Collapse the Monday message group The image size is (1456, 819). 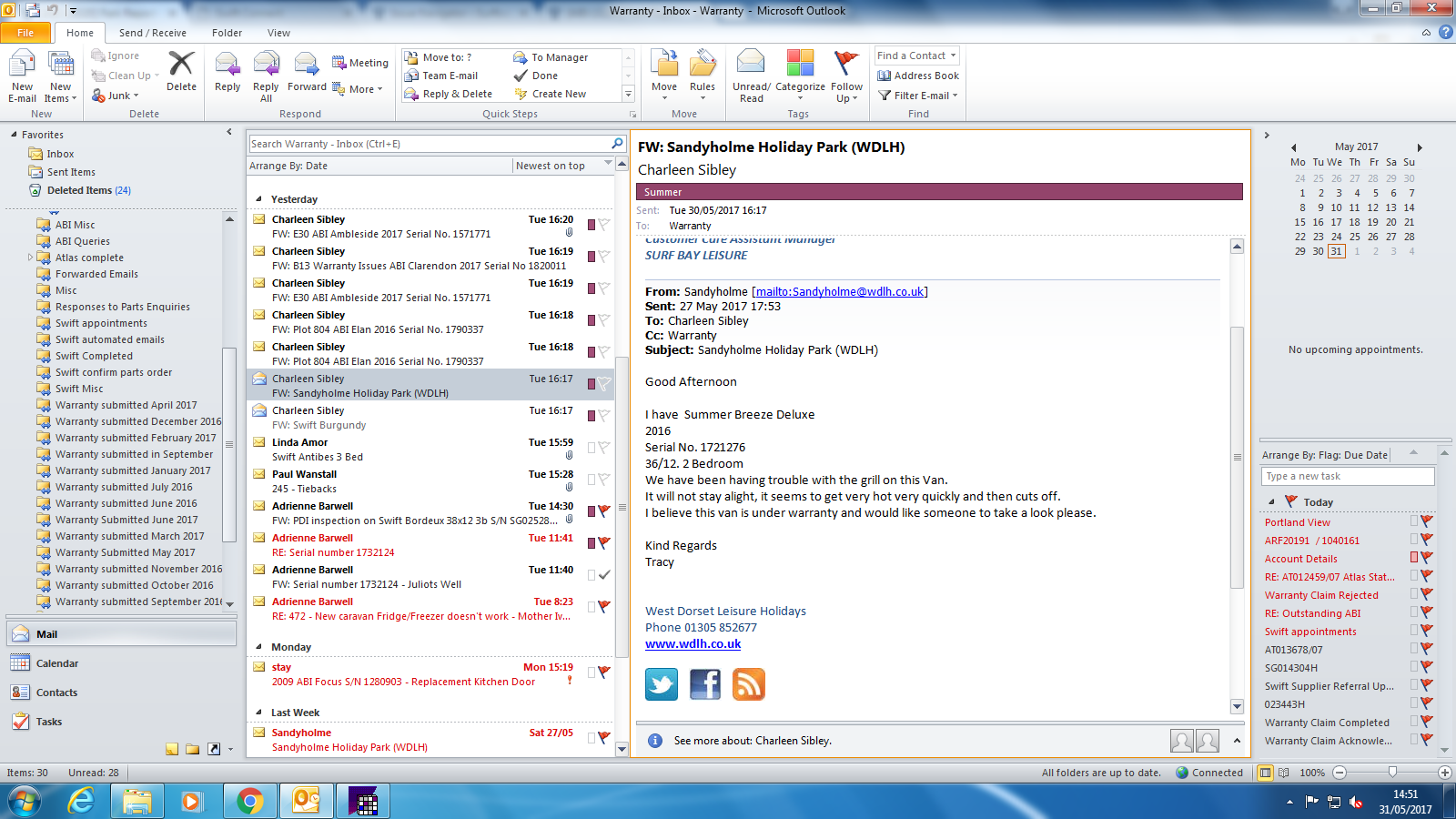click(258, 647)
